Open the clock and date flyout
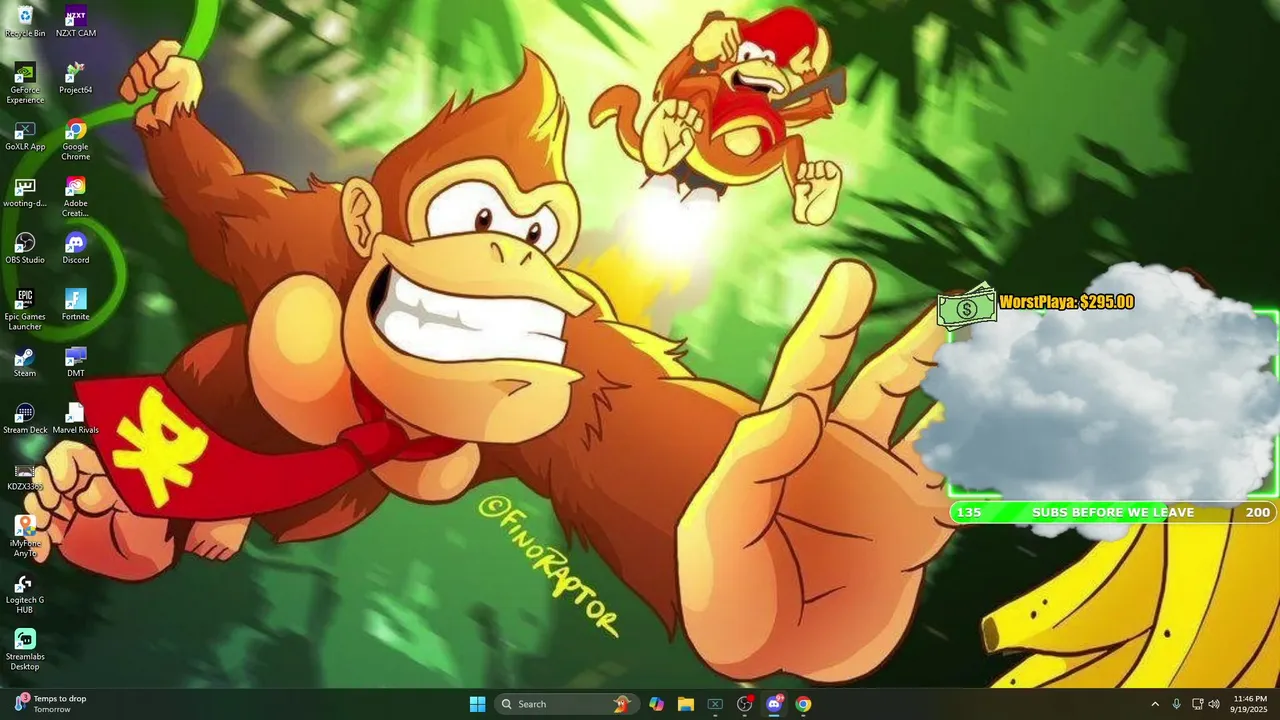 point(1249,704)
